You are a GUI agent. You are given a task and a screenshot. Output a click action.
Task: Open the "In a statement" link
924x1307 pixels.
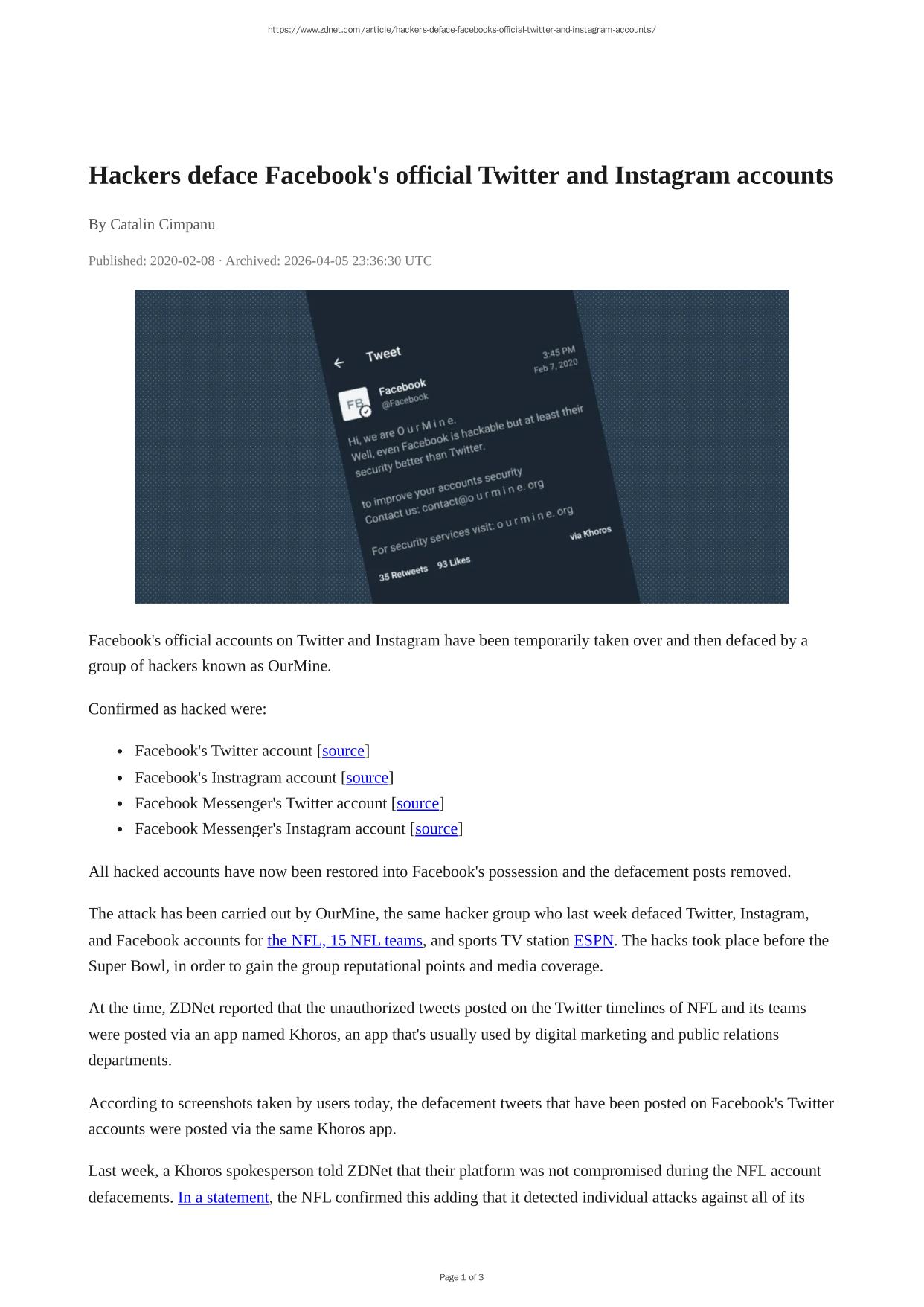coord(223,1197)
